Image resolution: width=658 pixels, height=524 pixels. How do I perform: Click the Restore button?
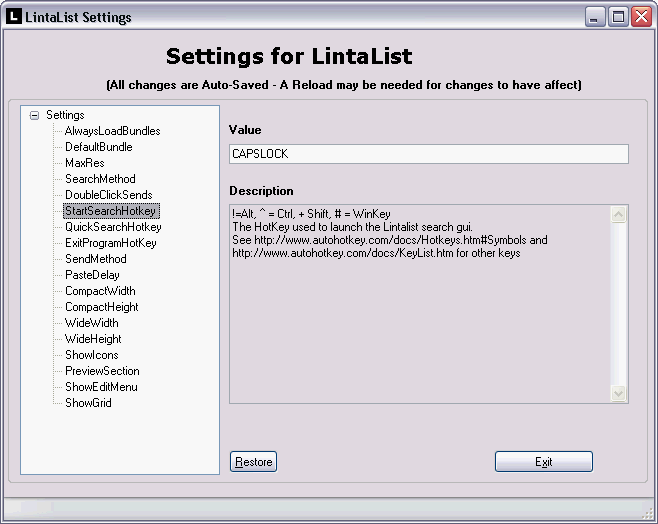click(x=253, y=461)
